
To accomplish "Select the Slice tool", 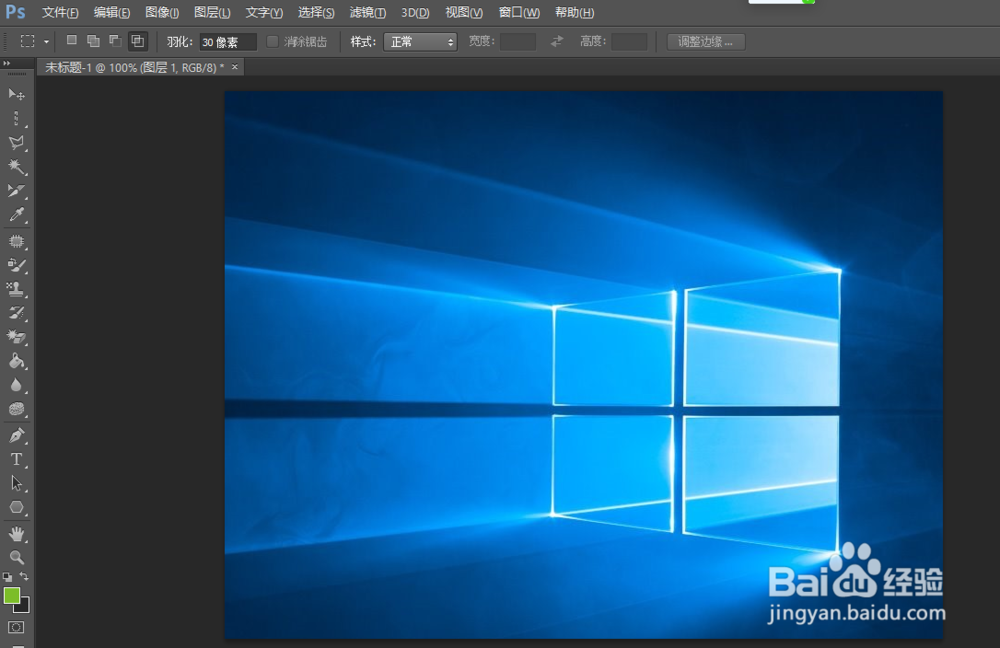I will [17, 191].
